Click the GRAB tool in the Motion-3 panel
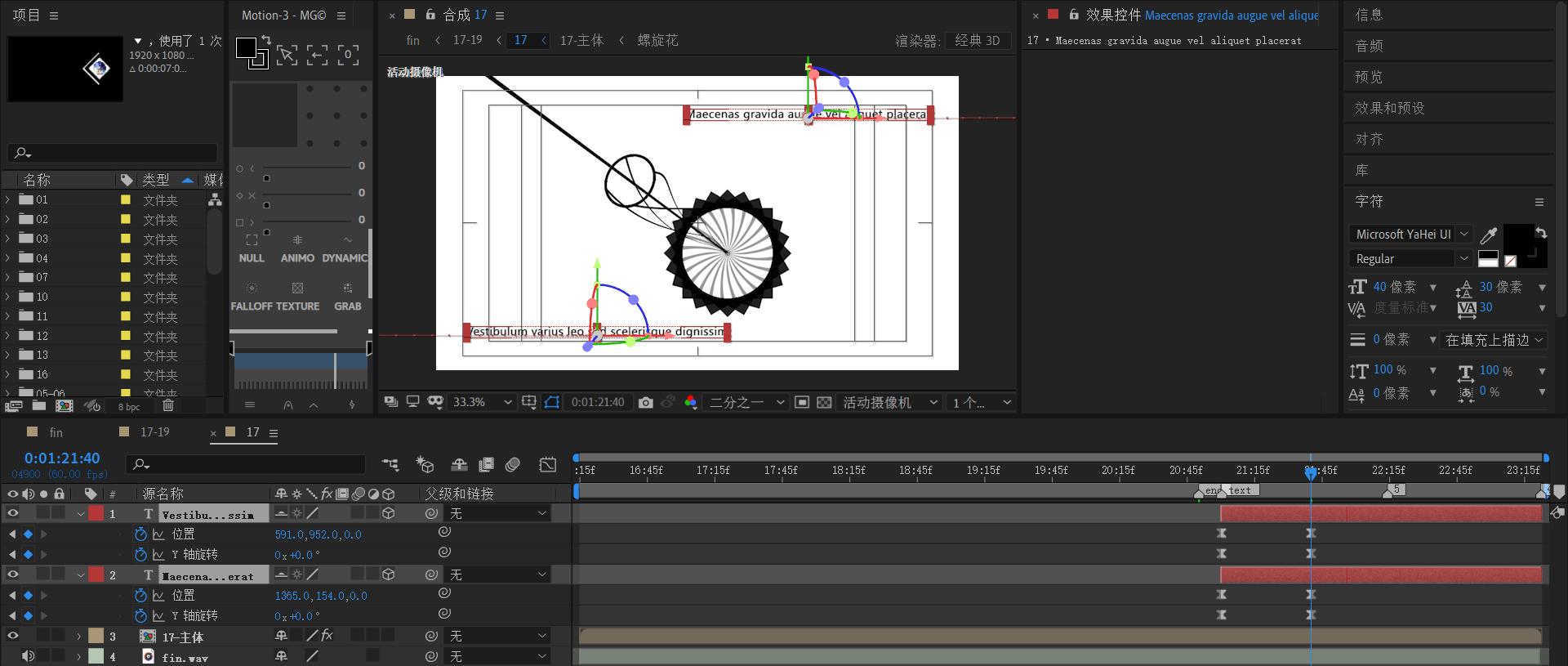 click(347, 297)
